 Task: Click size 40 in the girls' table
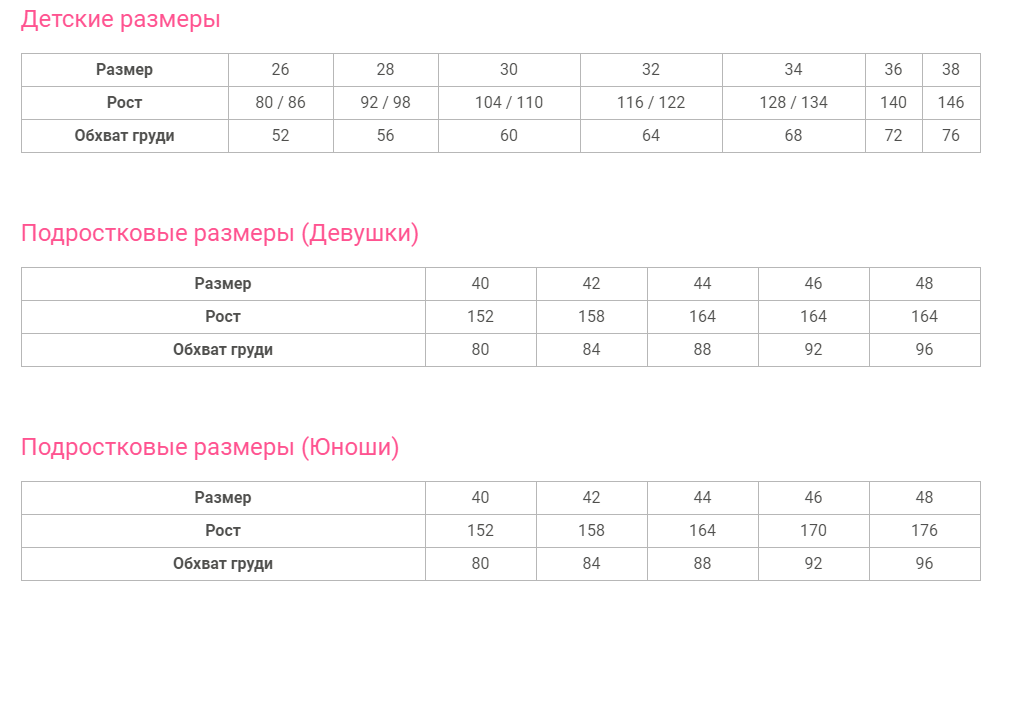click(480, 284)
